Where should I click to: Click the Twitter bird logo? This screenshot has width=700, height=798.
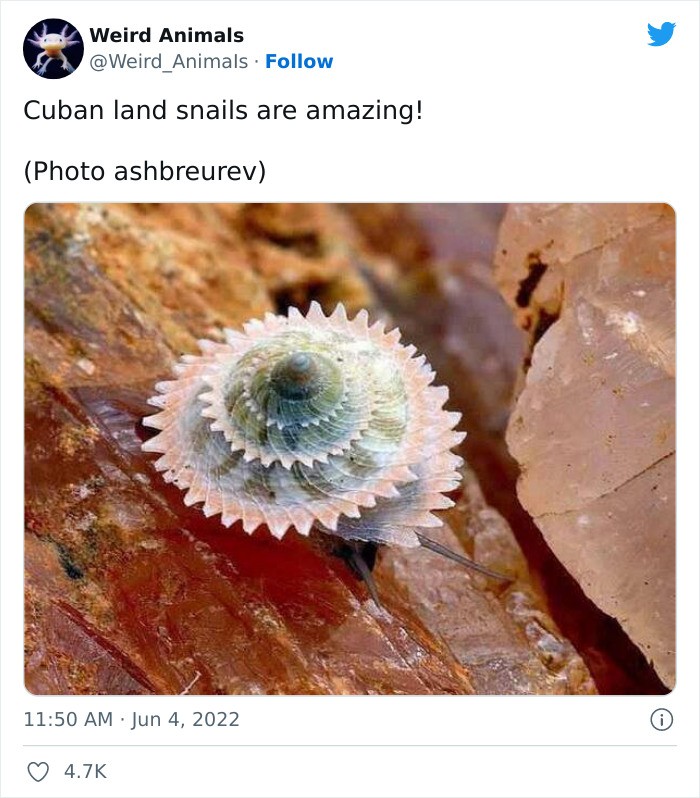coord(661,35)
